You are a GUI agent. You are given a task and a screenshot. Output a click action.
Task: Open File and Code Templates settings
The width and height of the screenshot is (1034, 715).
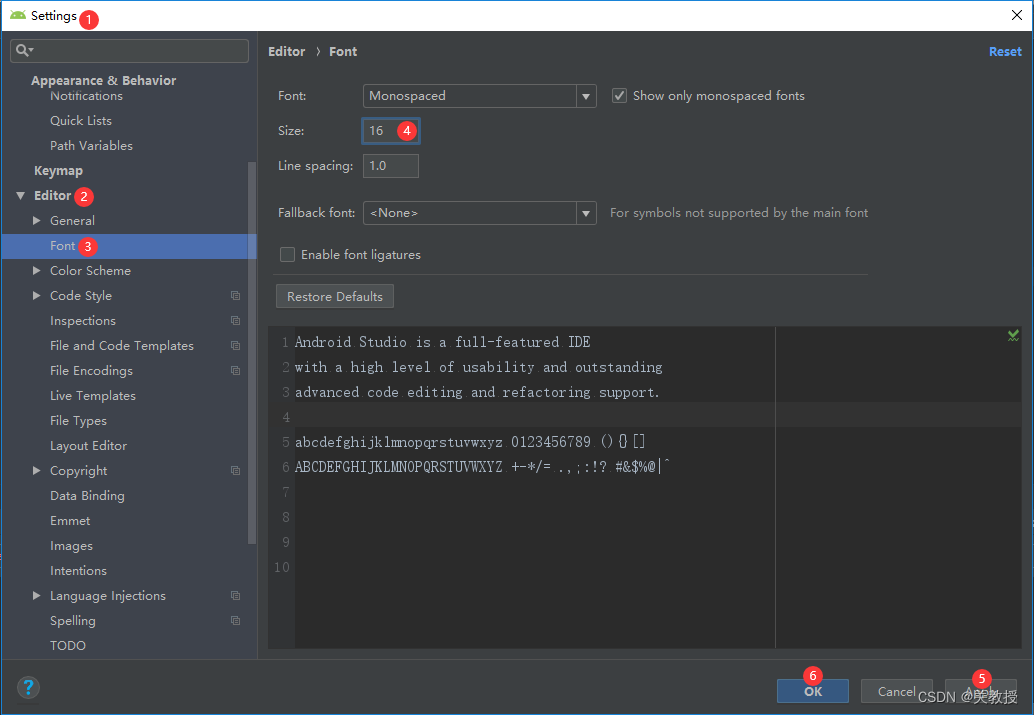point(122,346)
